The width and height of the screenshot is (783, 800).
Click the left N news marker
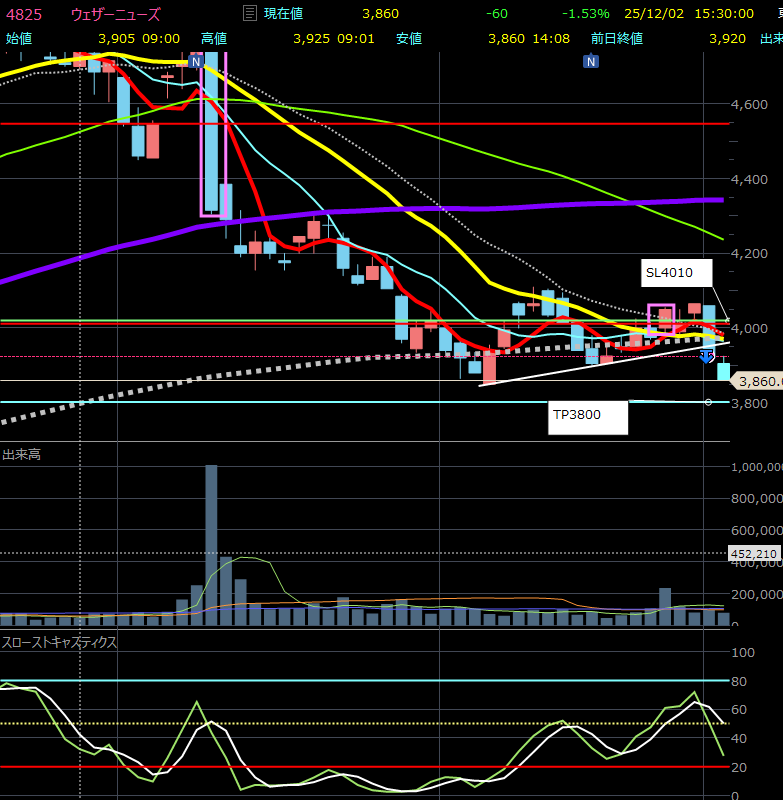[196, 61]
